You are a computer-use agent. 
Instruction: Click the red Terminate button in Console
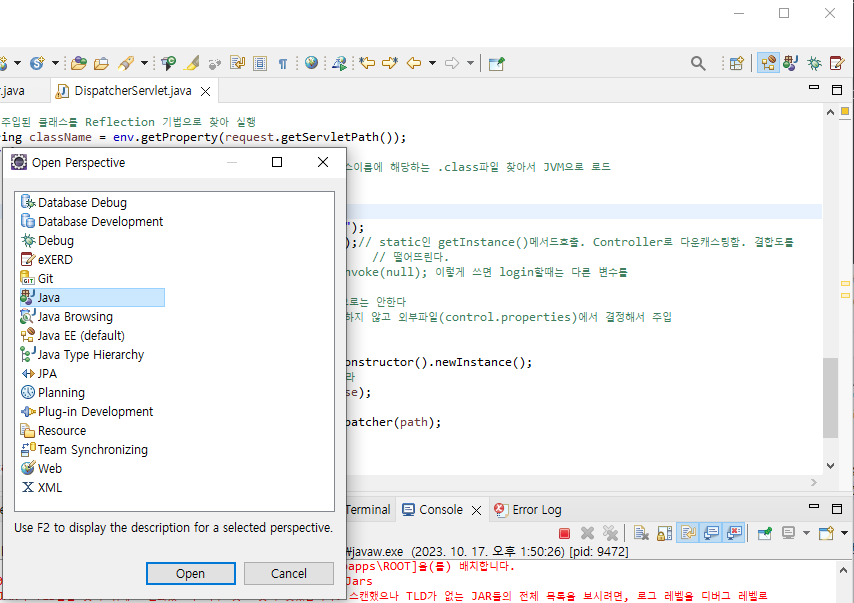pyautogui.click(x=564, y=533)
